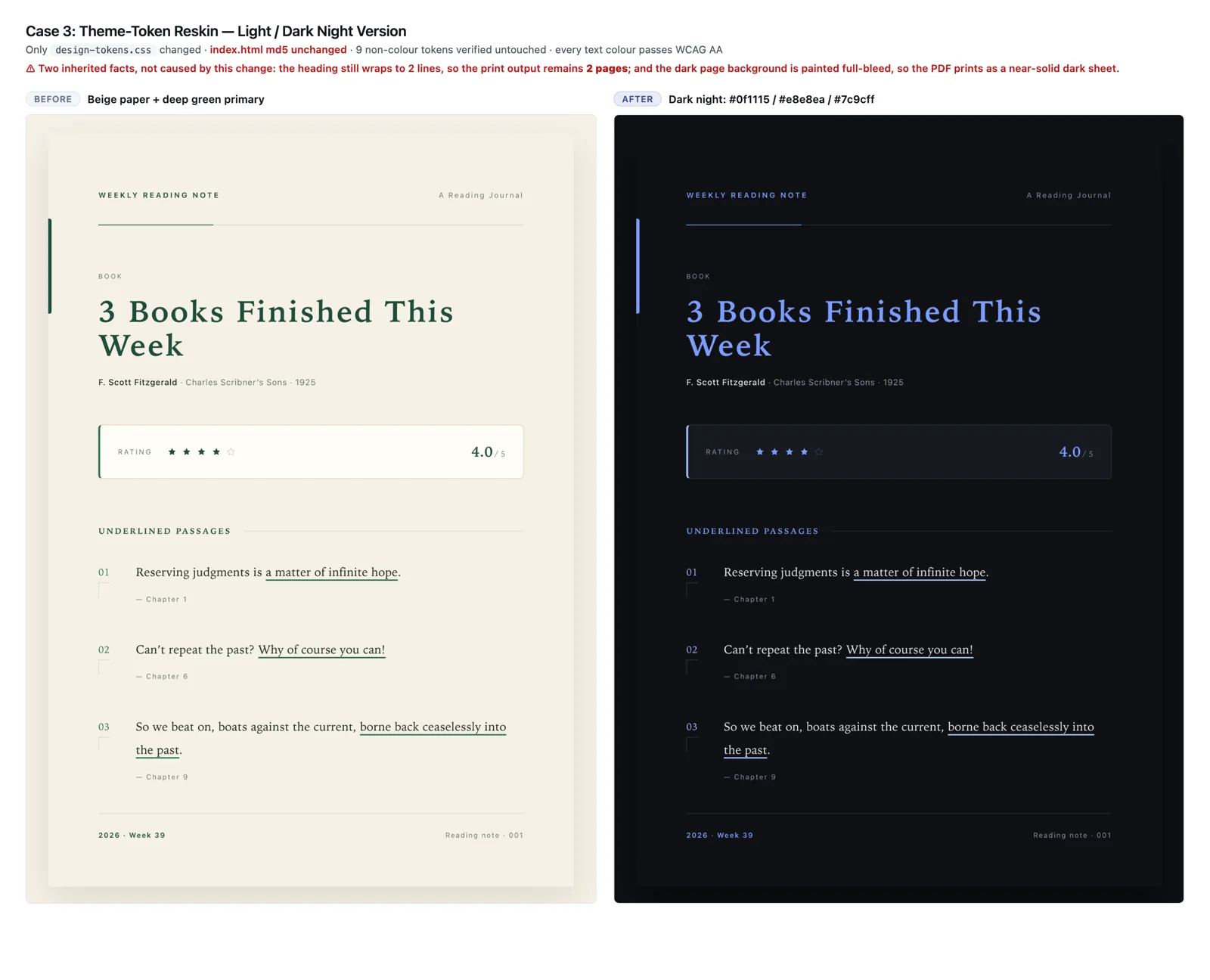Click "2026 · Week 39" footer in dark page
The width and height of the screenshot is (1210, 980).
click(x=719, y=836)
